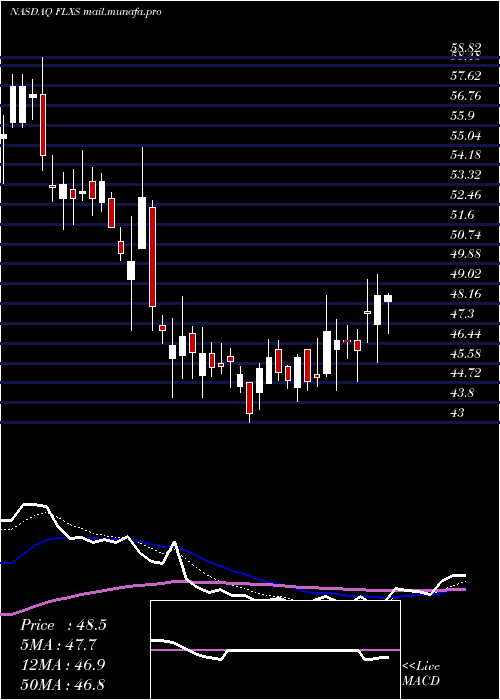Click the 51.6 price label
Viewport: 500px width, 700px height.
[462, 214]
